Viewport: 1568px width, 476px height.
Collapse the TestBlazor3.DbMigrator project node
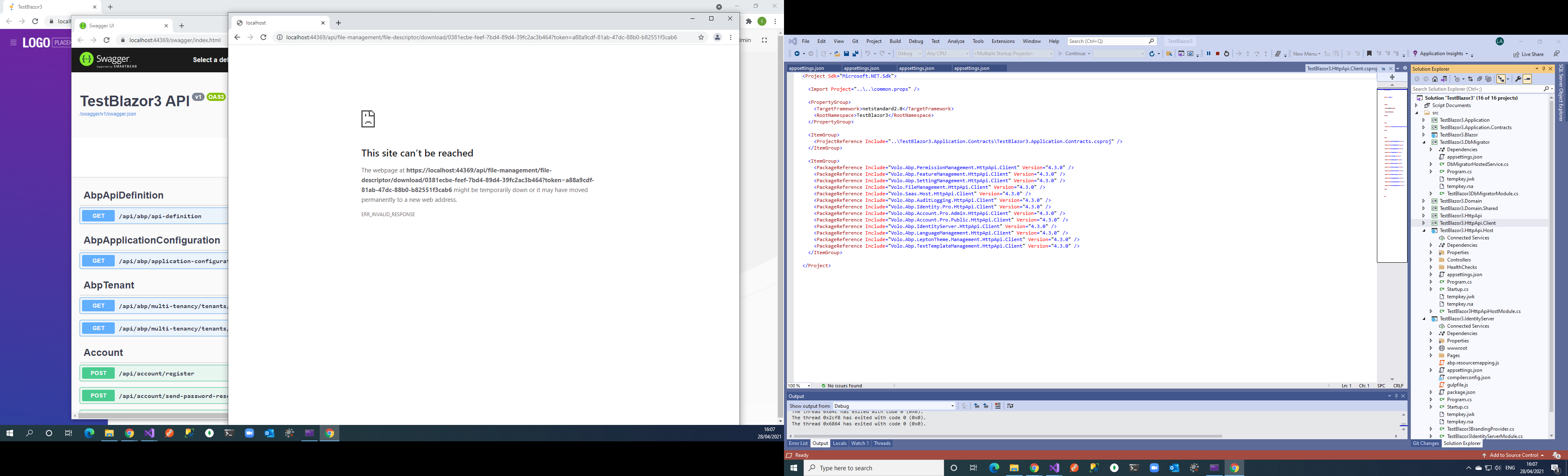pos(1424,143)
